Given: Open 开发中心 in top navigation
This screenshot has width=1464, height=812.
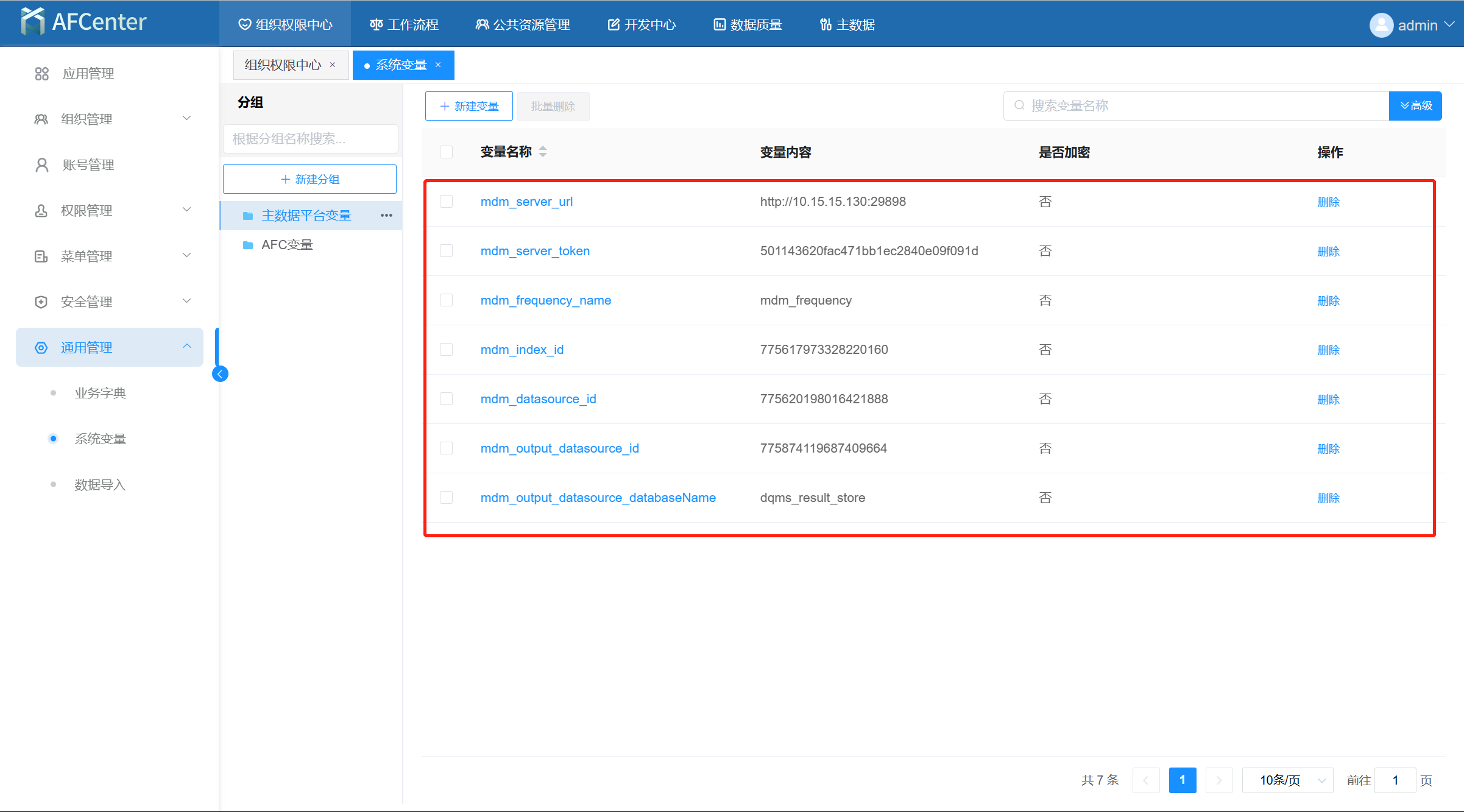Looking at the screenshot, I should 642,24.
